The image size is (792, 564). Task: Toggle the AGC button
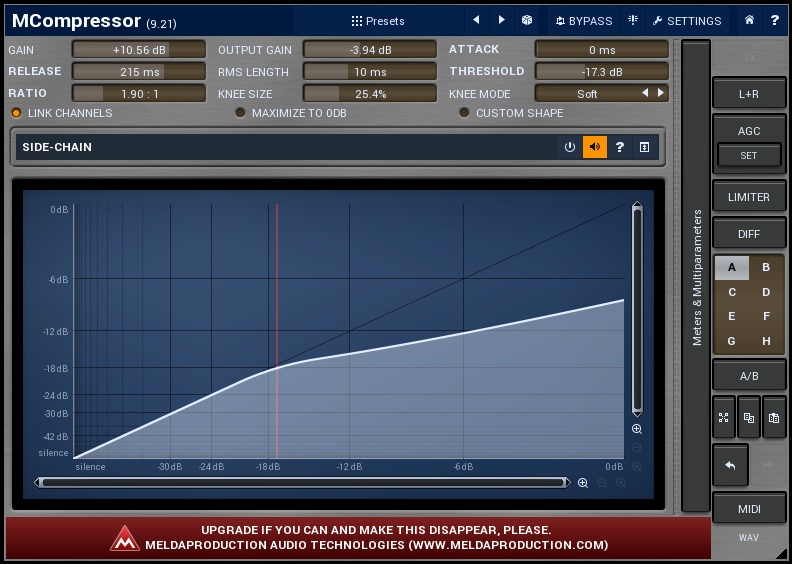pyautogui.click(x=749, y=131)
